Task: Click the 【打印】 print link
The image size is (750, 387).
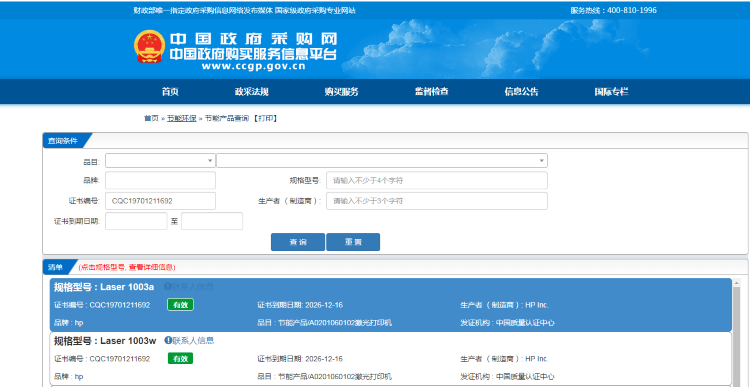Action: (x=265, y=119)
